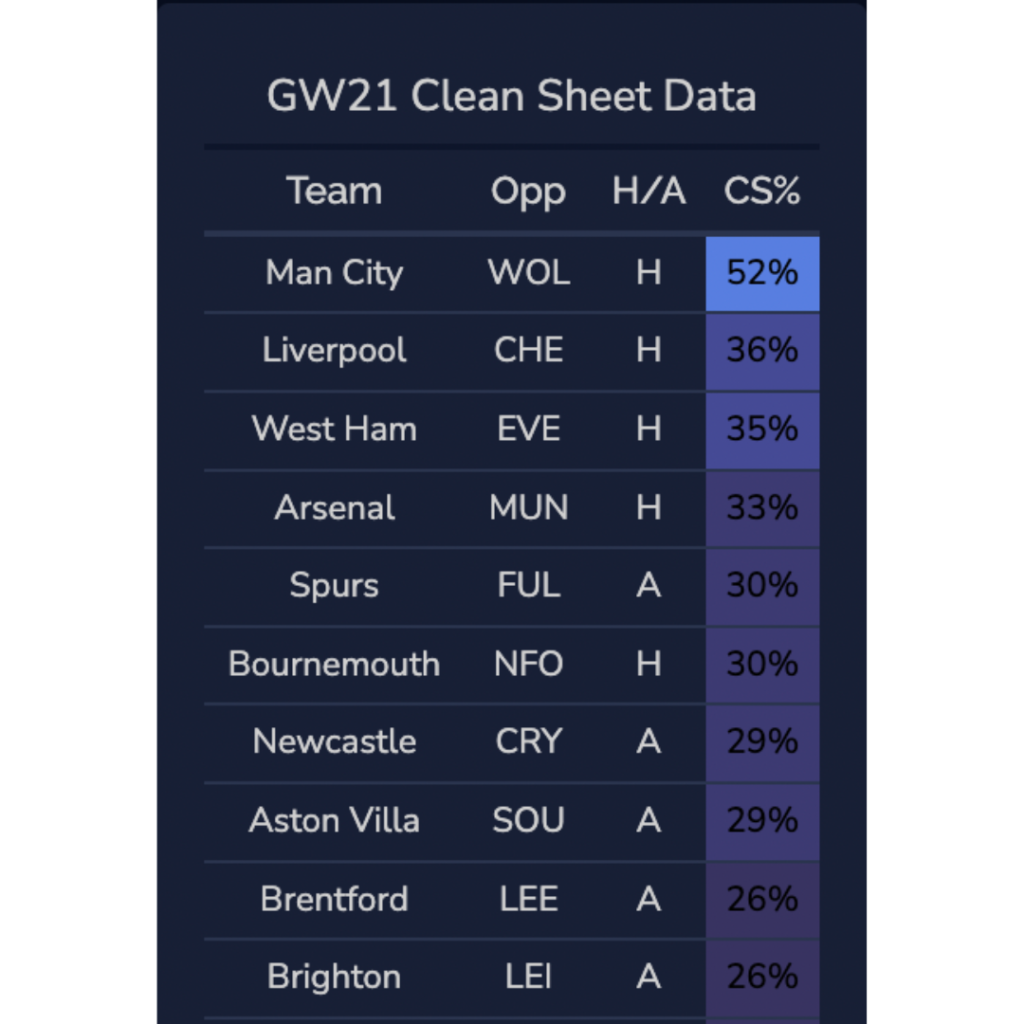Select the H/A column header
This screenshot has width=1024, height=1024.
(649, 191)
